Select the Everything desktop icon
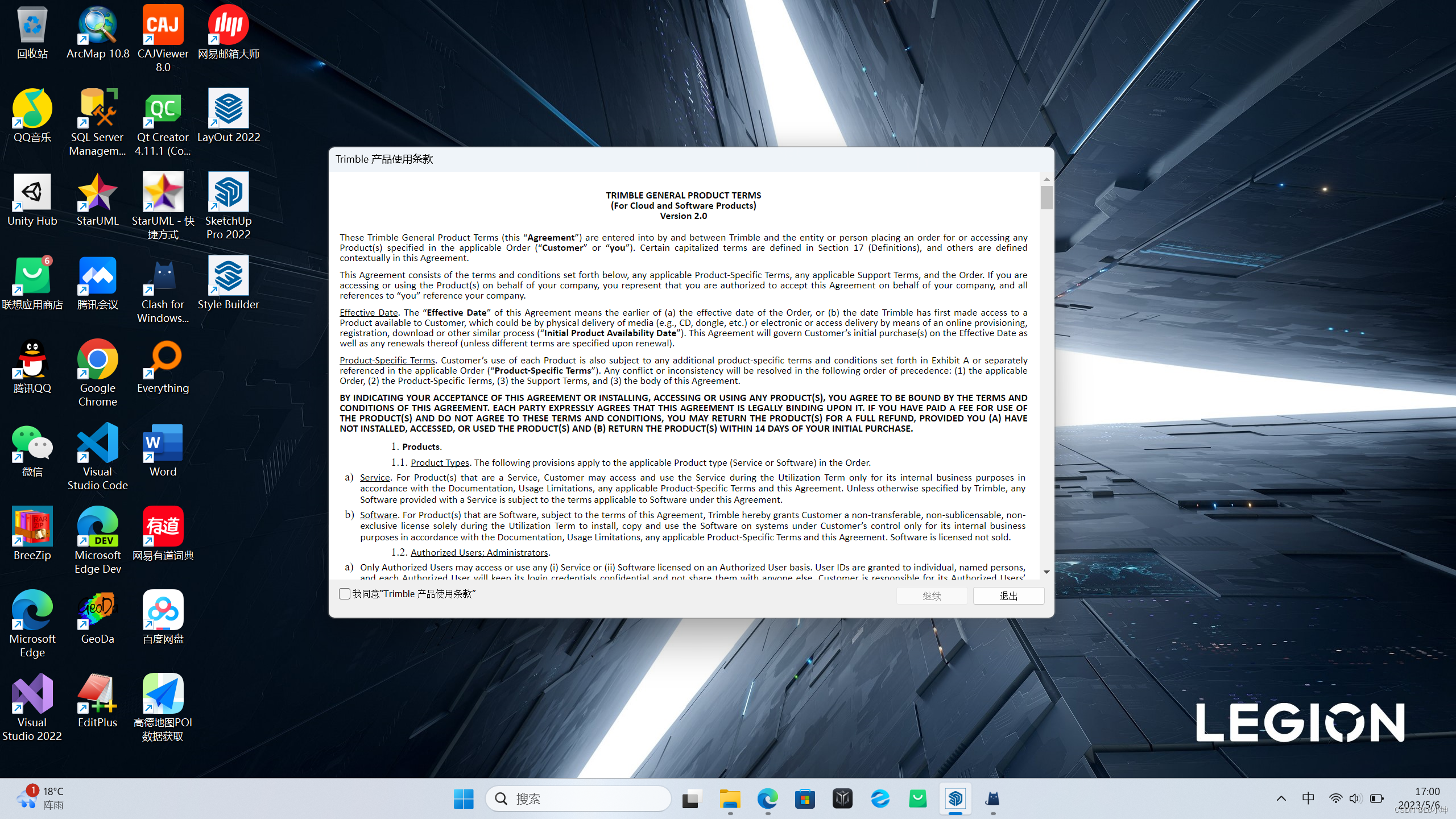 163,367
